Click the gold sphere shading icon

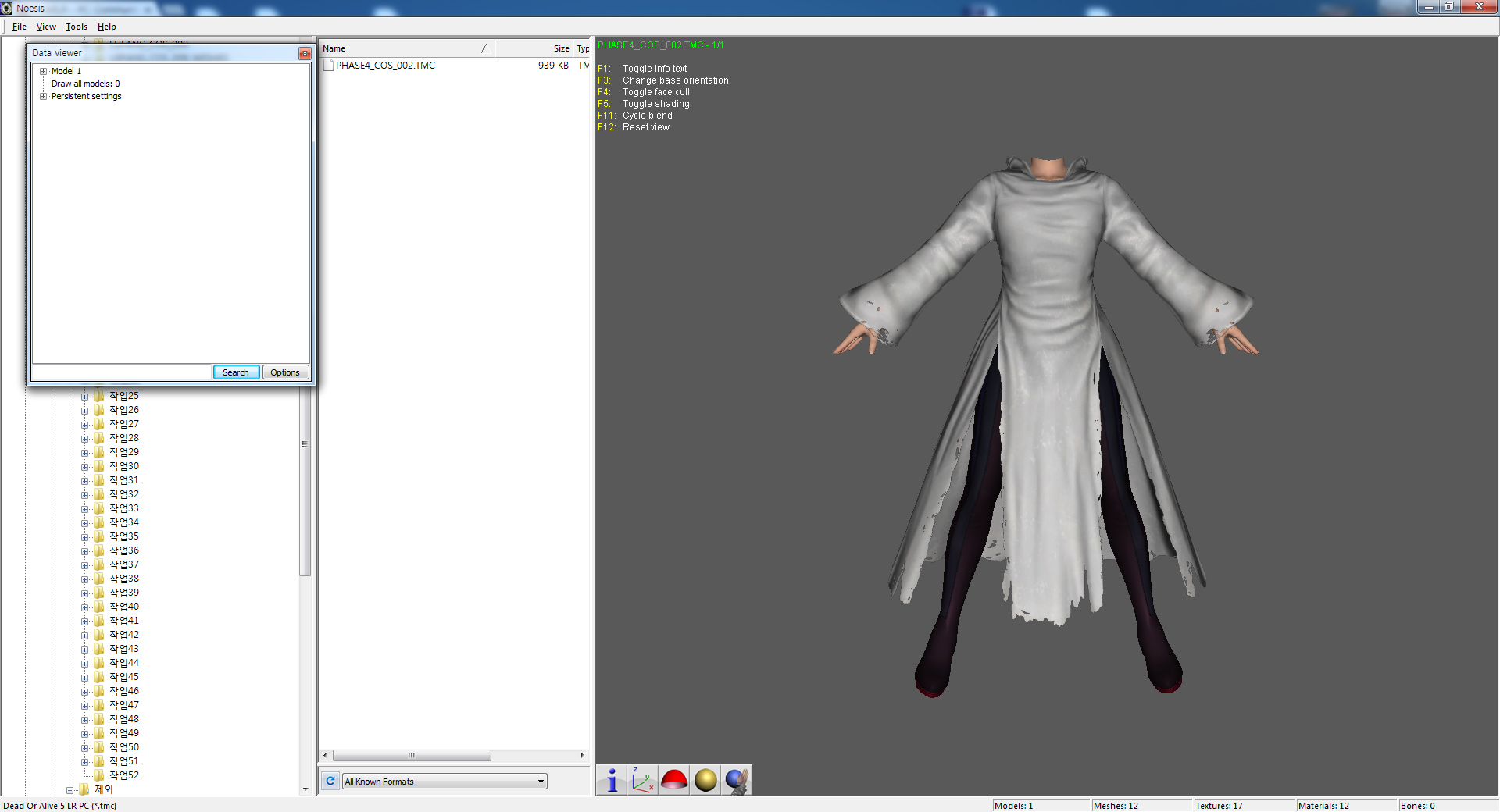pos(705,780)
